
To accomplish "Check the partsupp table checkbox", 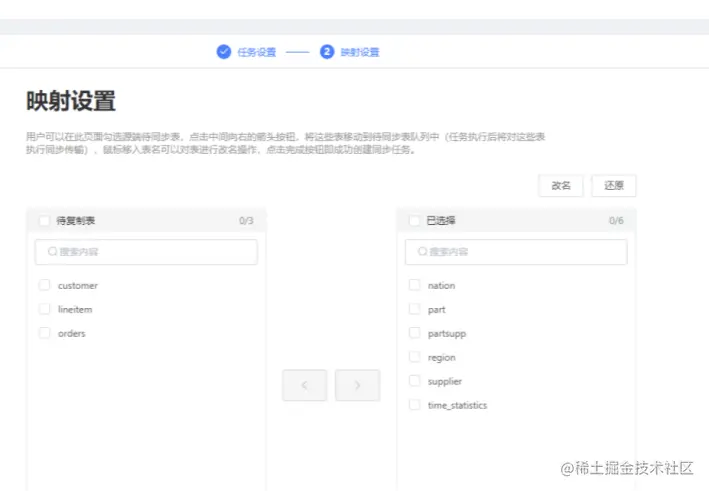I will (414, 333).
